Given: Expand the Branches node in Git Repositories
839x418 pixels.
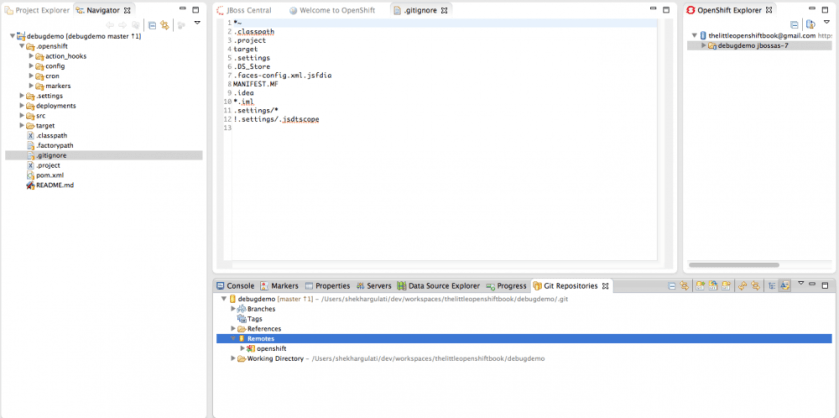Looking at the screenshot, I should [x=233, y=309].
